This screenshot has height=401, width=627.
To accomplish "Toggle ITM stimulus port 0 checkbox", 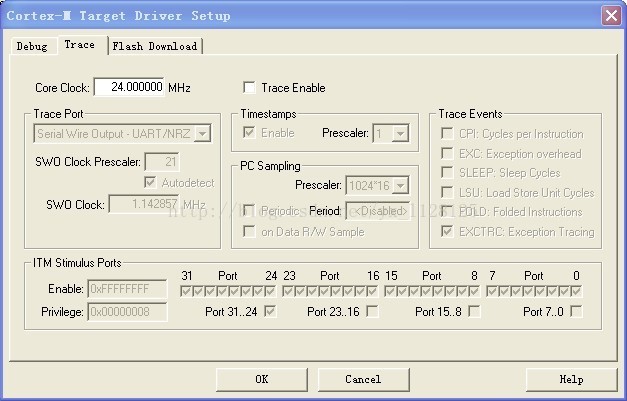I will 576,291.
